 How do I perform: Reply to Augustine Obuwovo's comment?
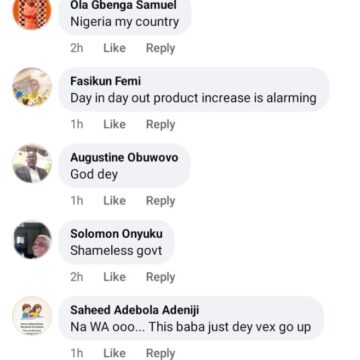tap(160, 201)
